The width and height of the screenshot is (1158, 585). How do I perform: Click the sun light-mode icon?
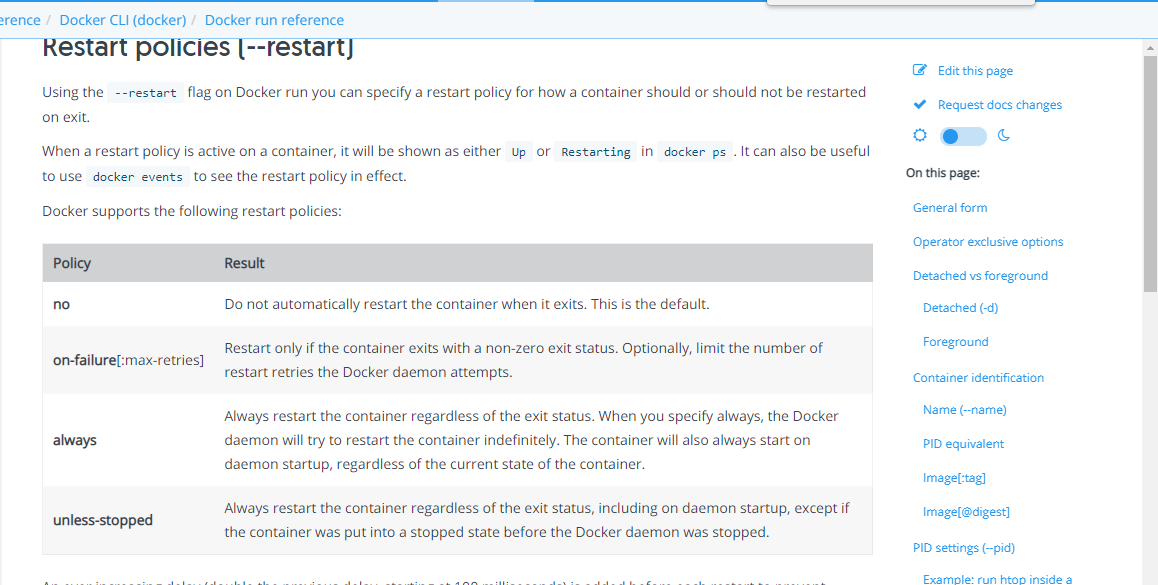pos(920,136)
